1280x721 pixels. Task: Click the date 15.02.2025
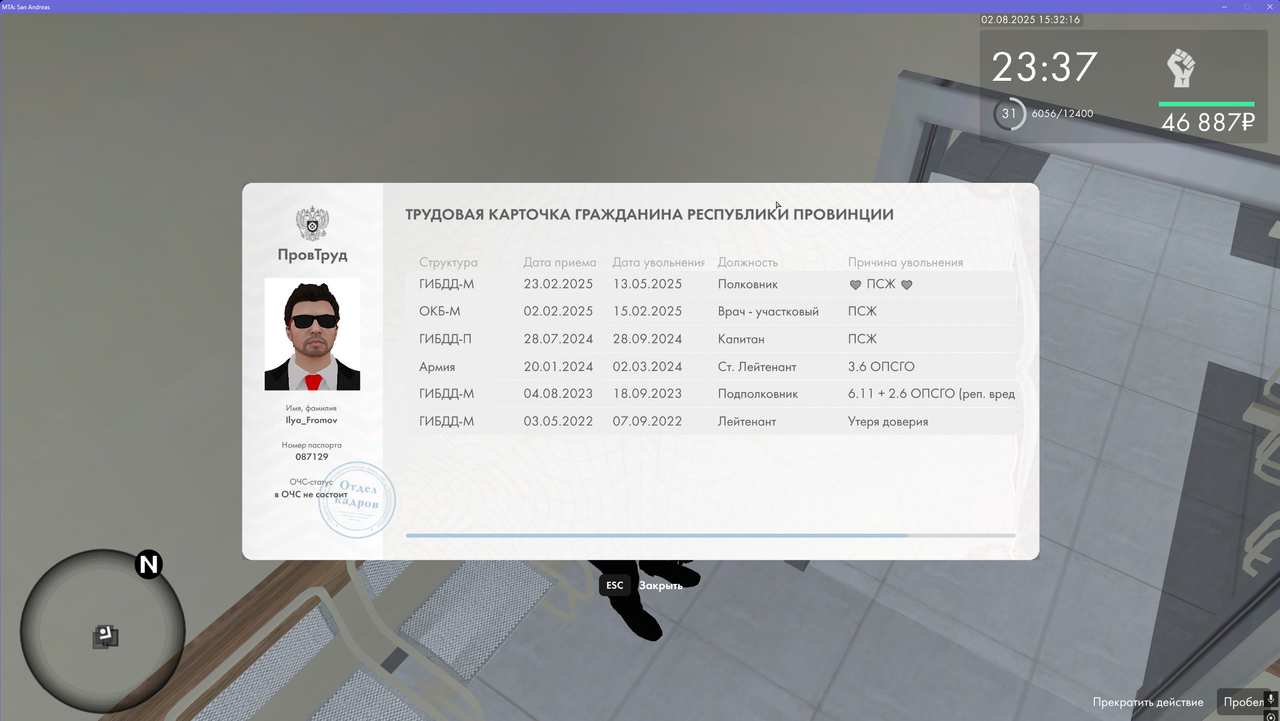[x=648, y=312]
